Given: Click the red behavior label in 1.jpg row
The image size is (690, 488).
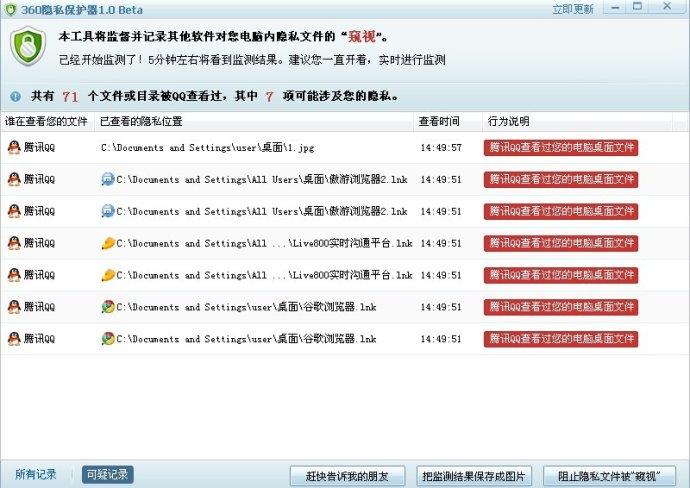Looking at the screenshot, I should click(561, 147).
